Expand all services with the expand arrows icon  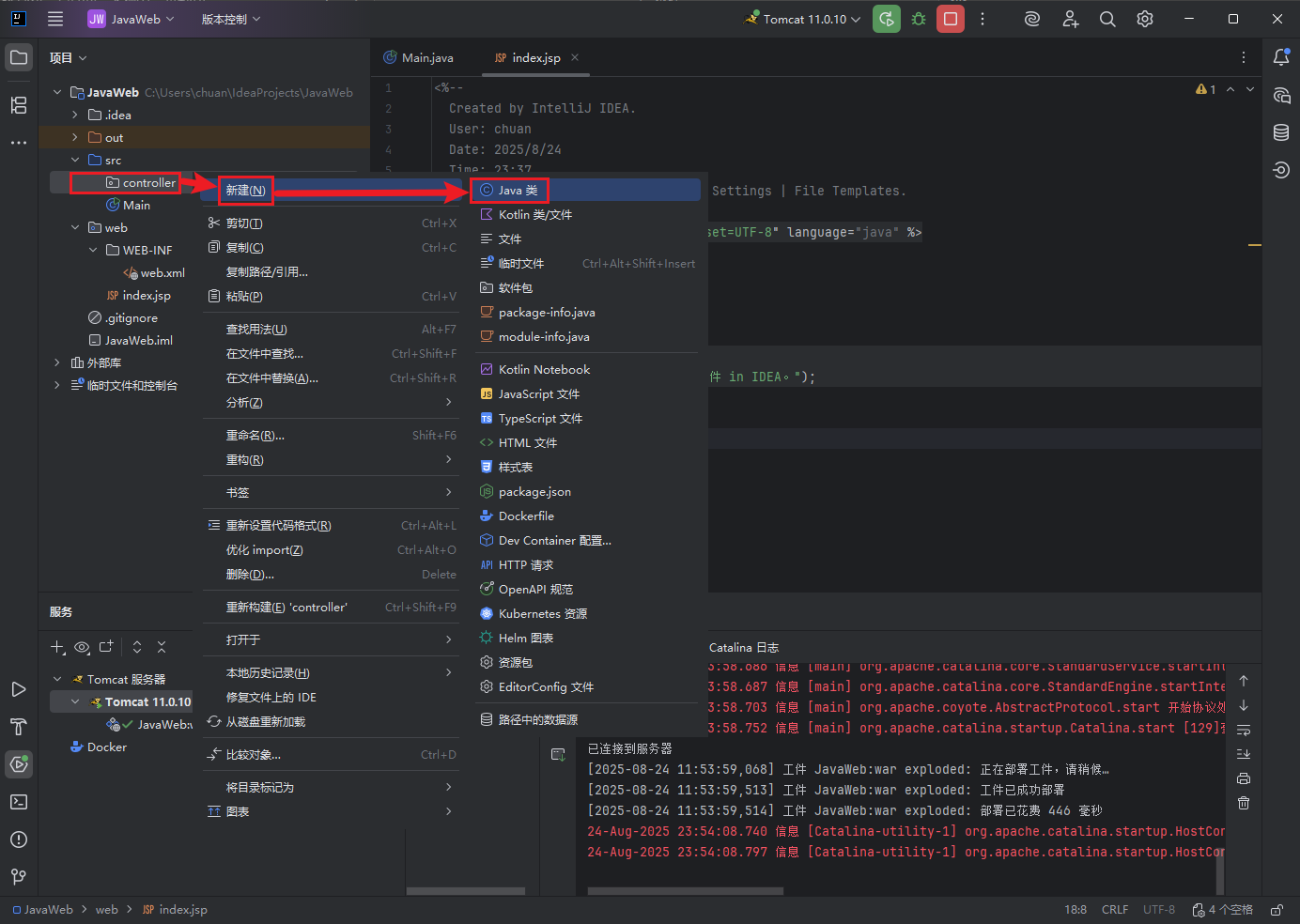tap(137, 647)
